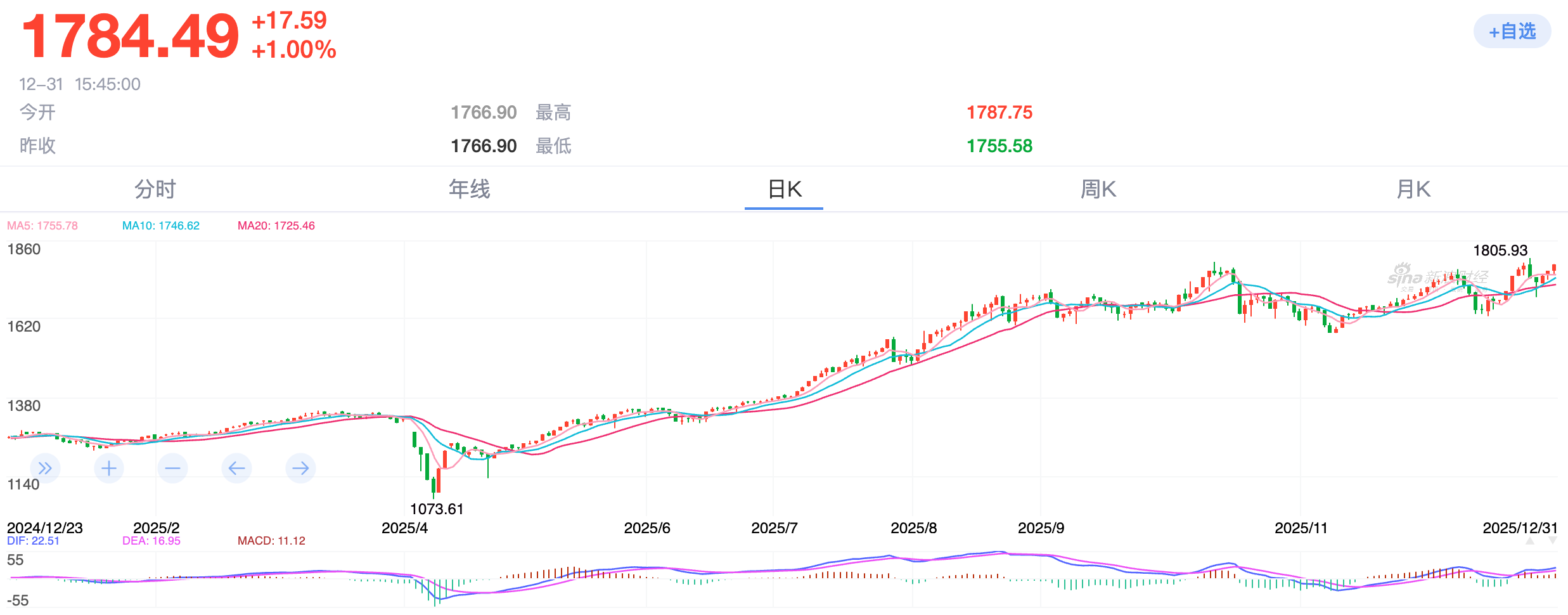Click the MA10: 1746.62 indicator label

tap(161, 226)
